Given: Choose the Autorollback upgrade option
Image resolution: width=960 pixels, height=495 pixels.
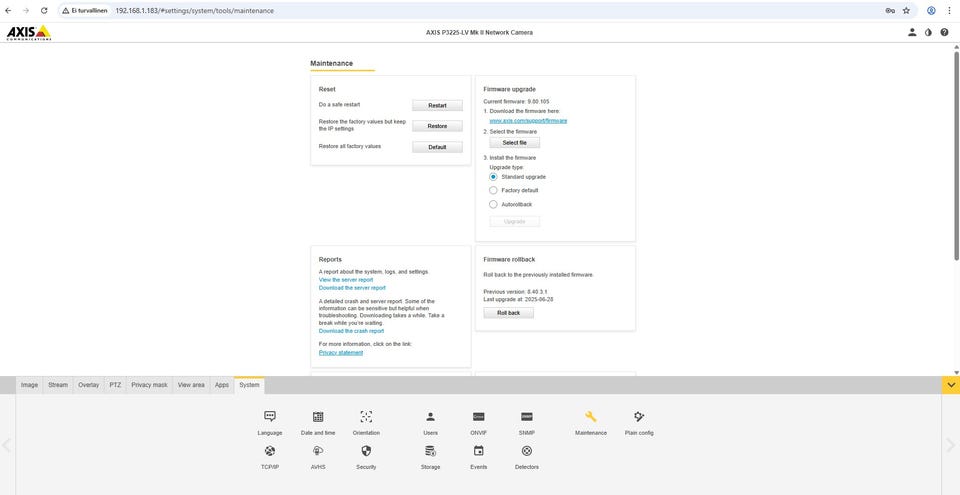Looking at the screenshot, I should (x=493, y=204).
